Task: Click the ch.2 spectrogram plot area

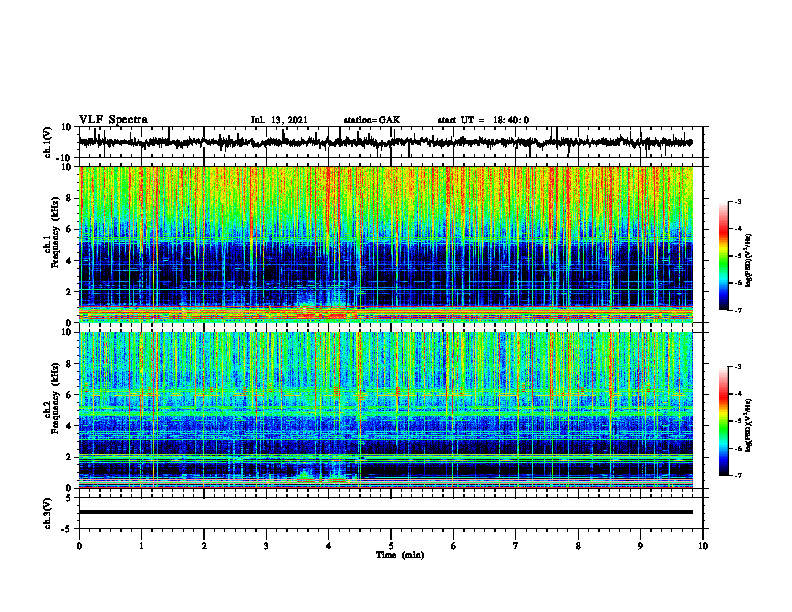Action: (386, 410)
